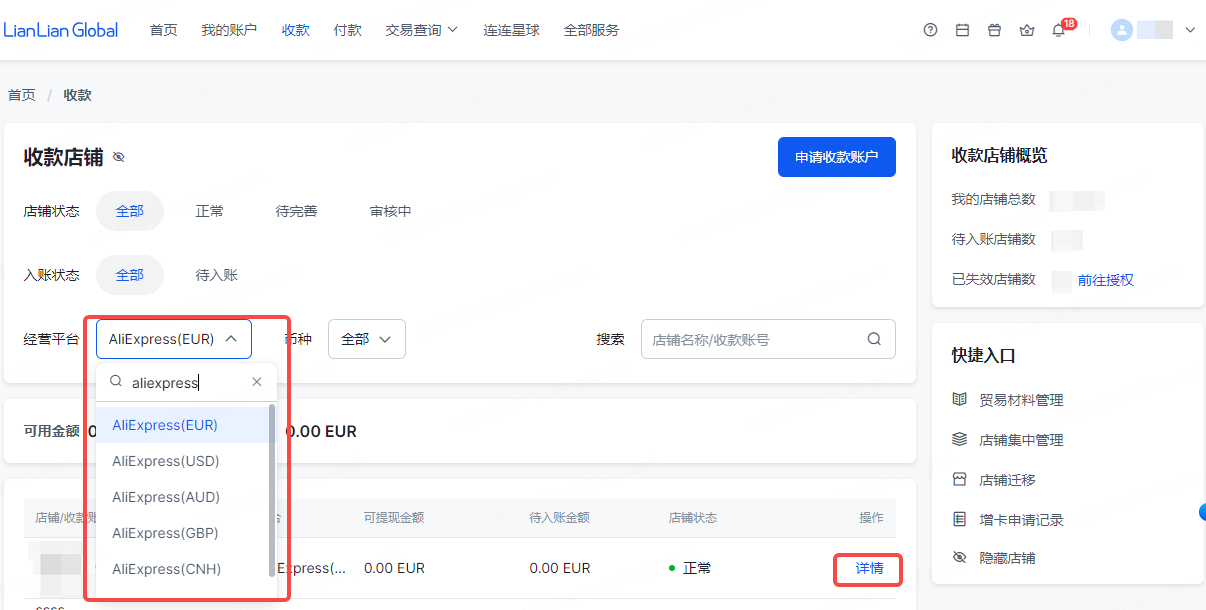Filter 入账状态 by 待入账
1206x610 pixels.
pyautogui.click(x=217, y=275)
